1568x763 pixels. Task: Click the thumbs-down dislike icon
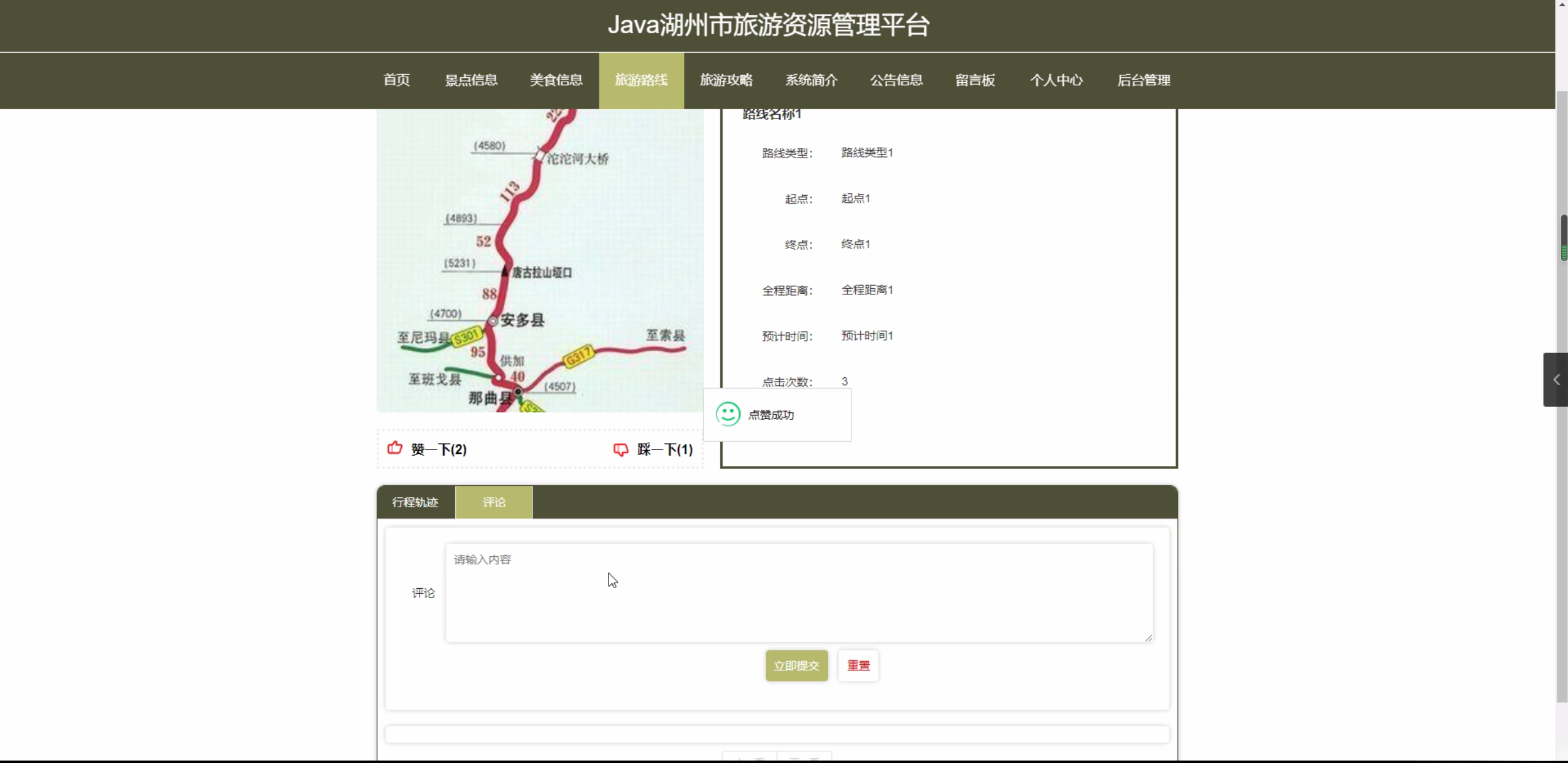pos(620,450)
